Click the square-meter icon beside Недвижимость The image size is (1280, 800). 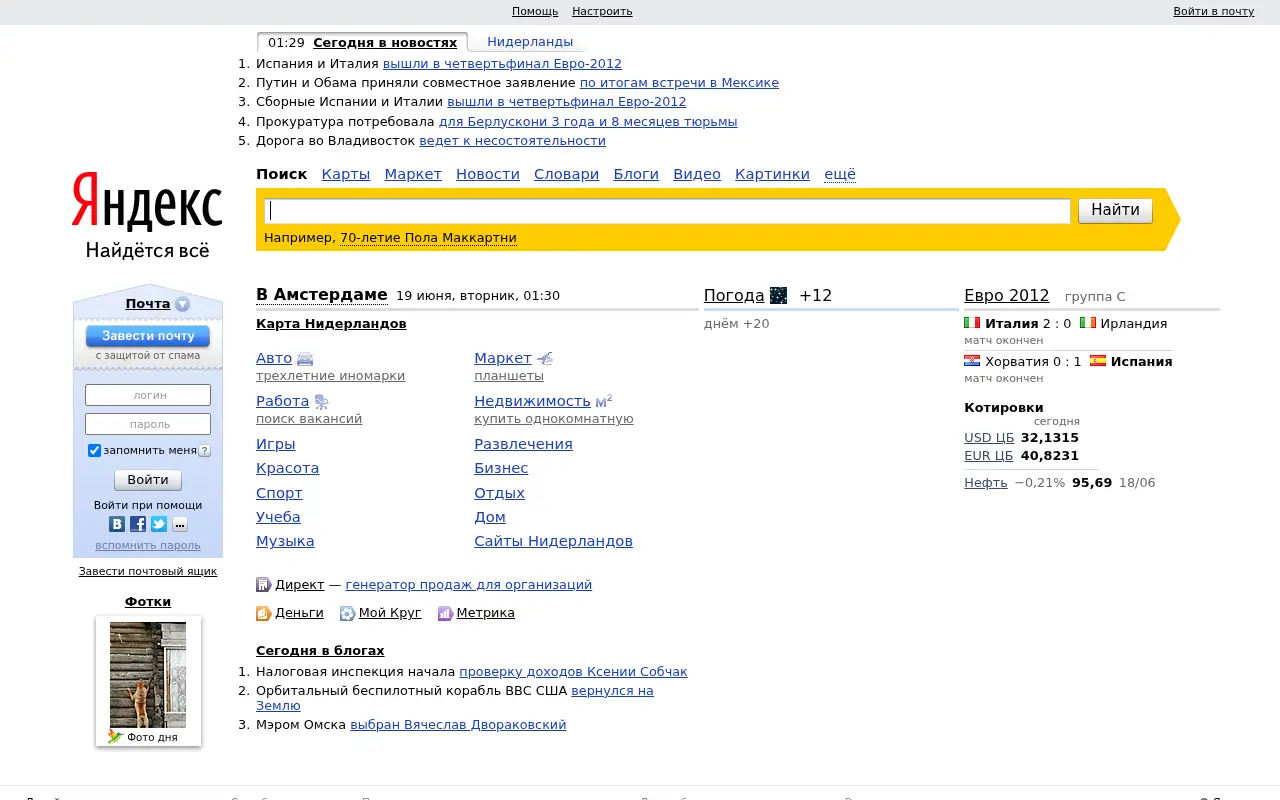point(604,401)
